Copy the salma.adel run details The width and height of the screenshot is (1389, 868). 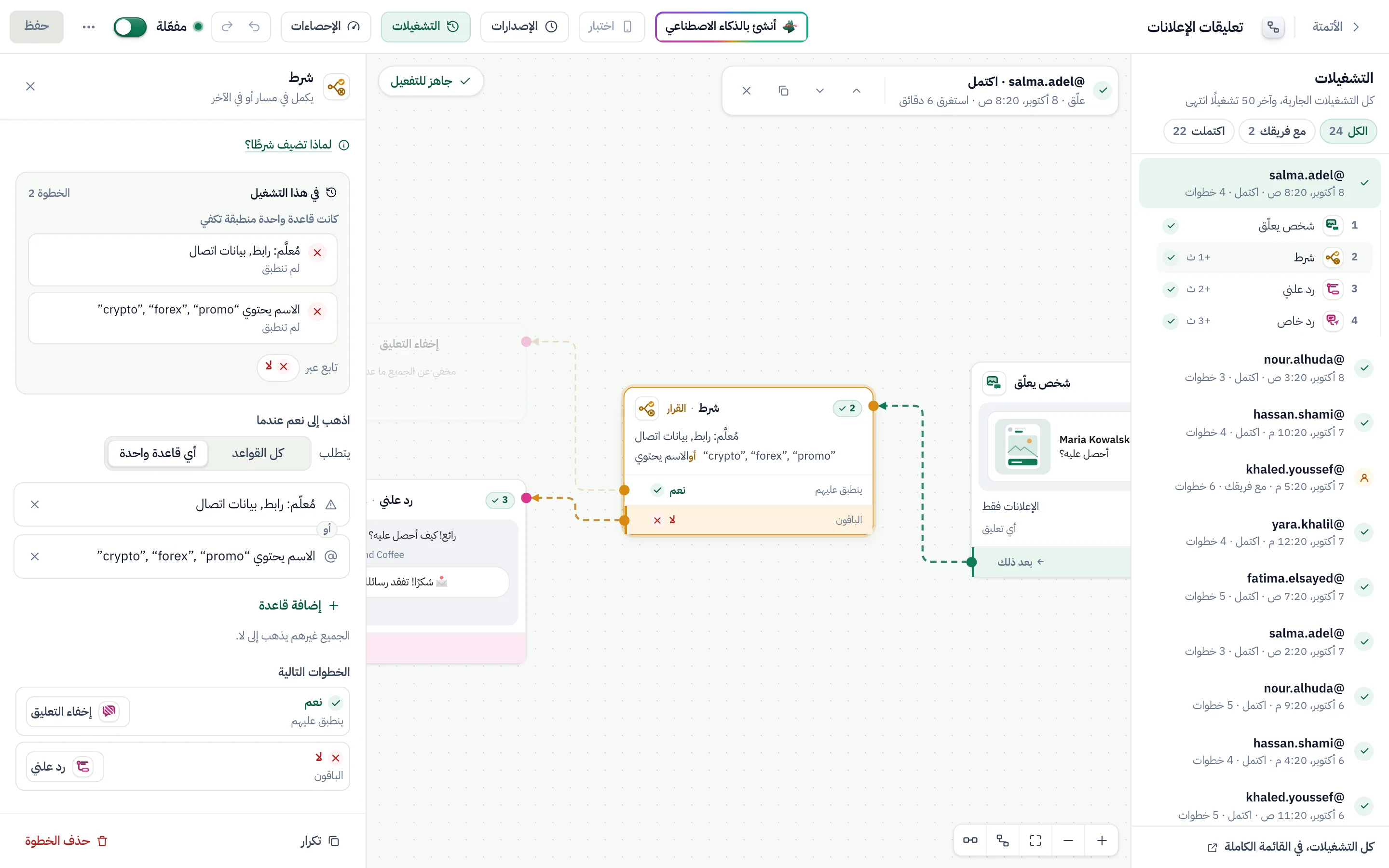783,91
